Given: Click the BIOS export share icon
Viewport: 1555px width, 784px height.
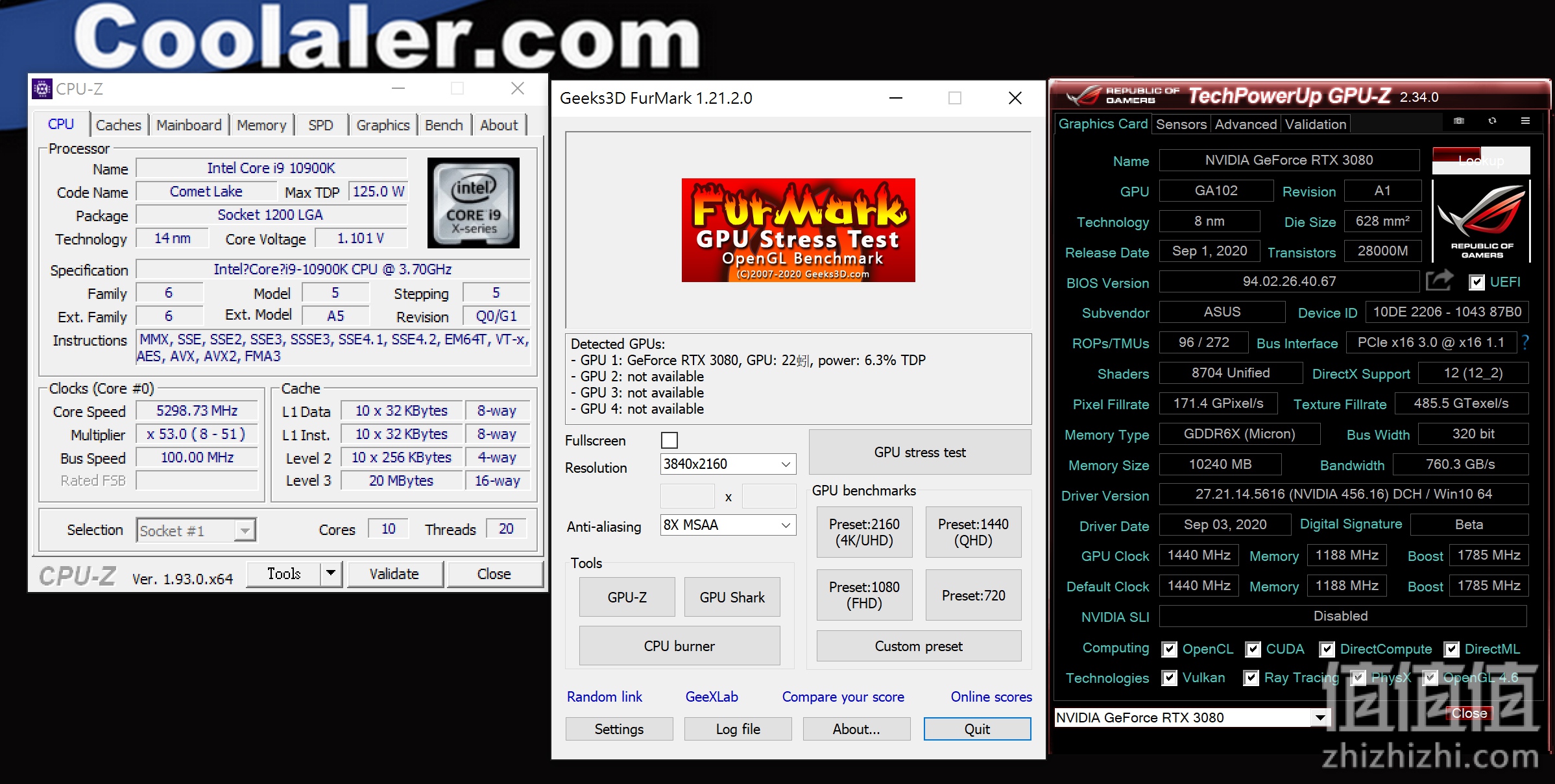Looking at the screenshot, I should pyautogui.click(x=1440, y=281).
